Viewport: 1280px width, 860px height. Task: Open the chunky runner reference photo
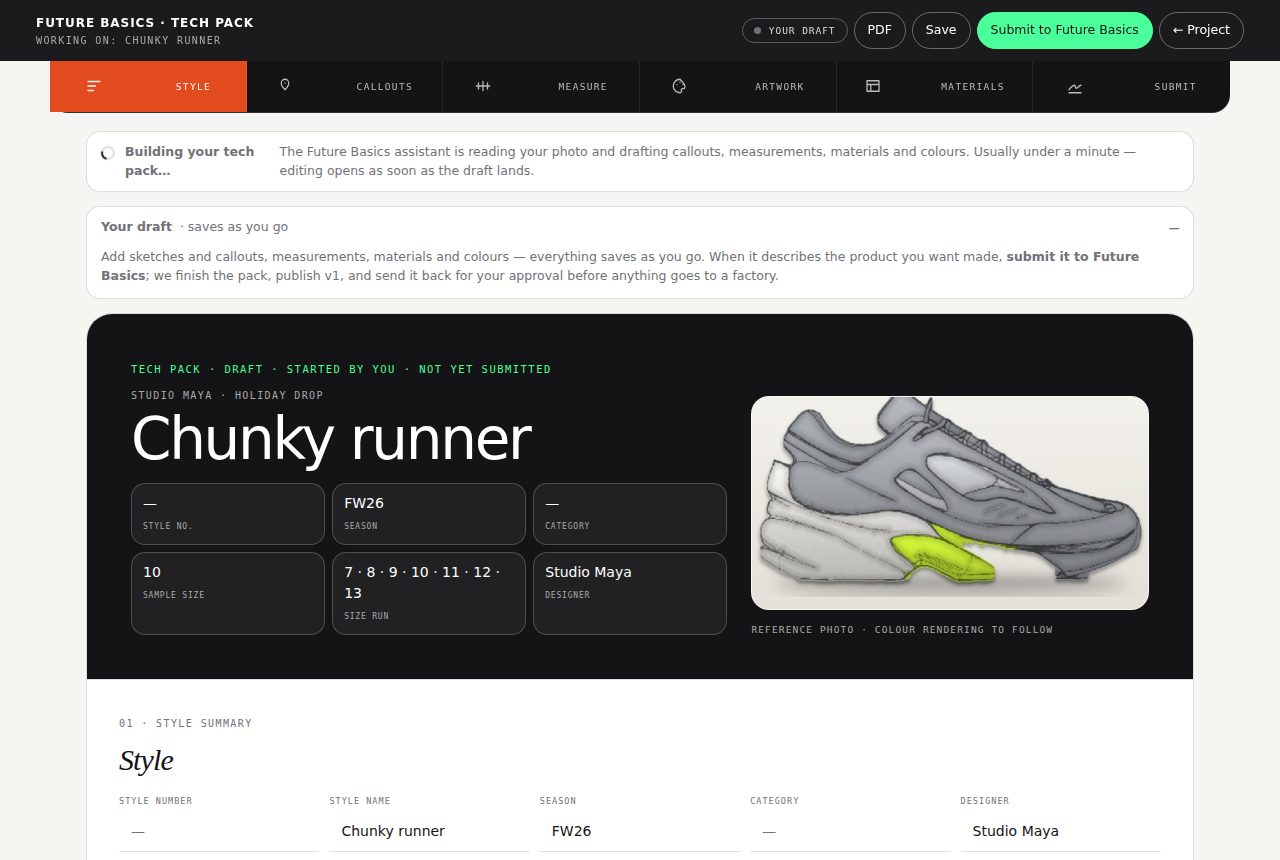[x=950, y=503]
